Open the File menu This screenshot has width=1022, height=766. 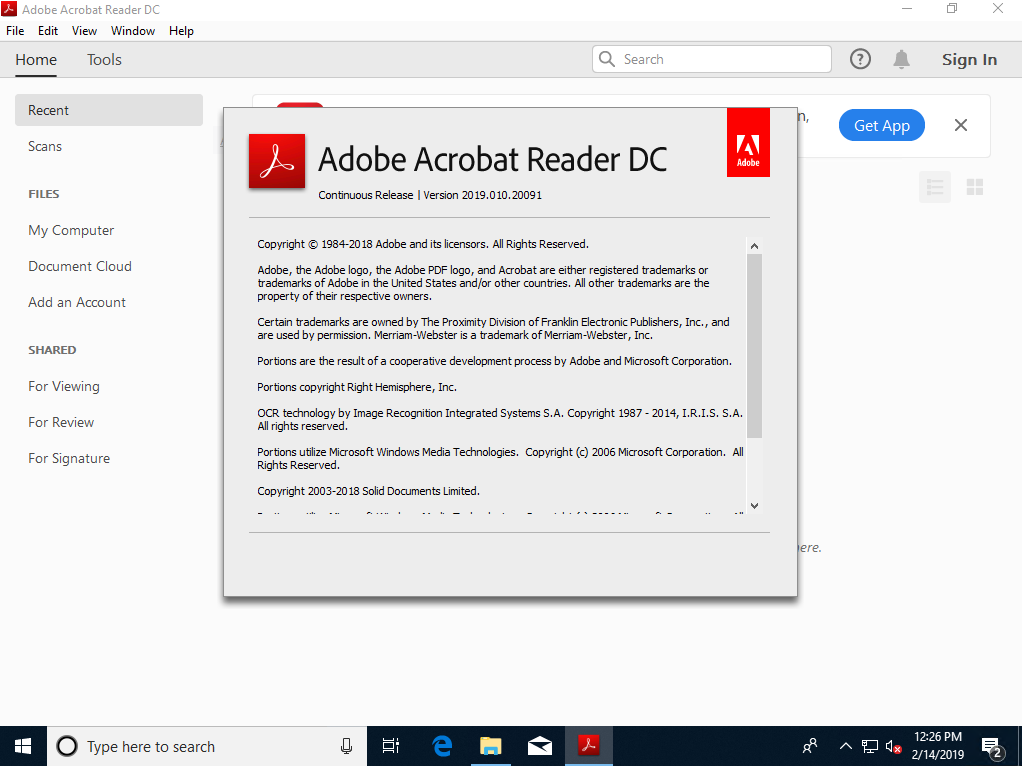[x=15, y=31]
